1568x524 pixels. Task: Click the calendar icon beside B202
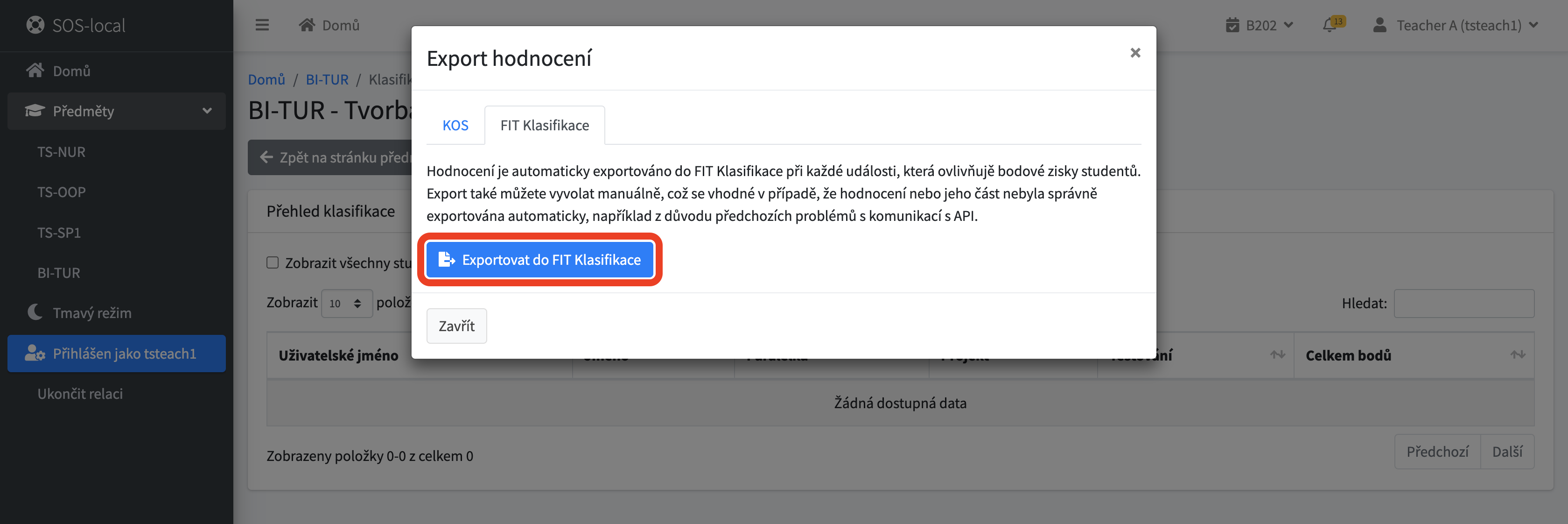[1232, 25]
